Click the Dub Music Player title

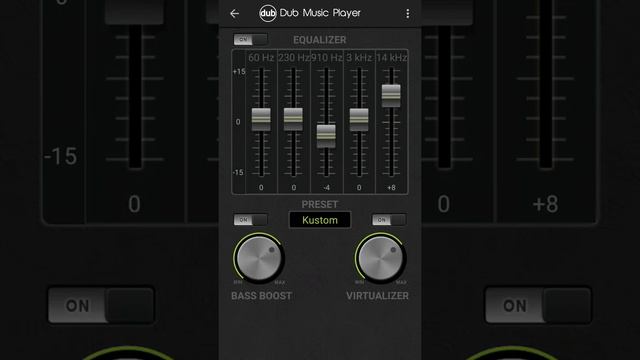[x=320, y=13]
